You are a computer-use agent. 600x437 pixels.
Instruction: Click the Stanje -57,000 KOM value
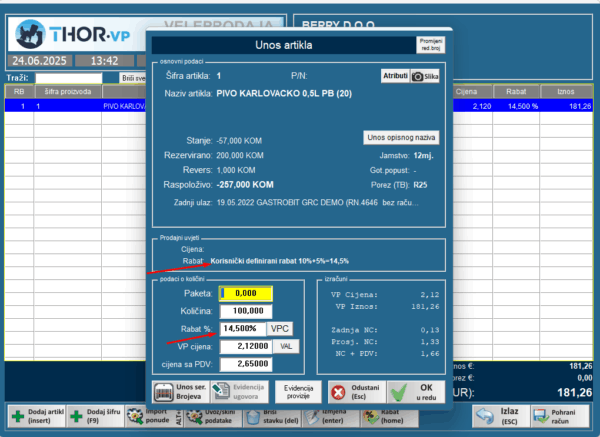[x=239, y=141]
